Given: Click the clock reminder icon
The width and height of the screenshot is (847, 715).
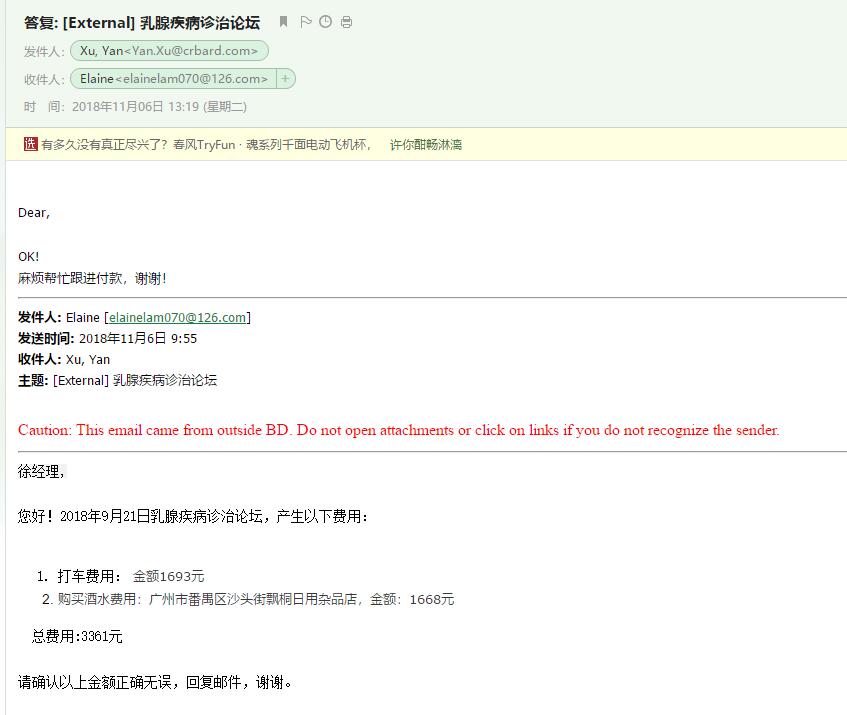Looking at the screenshot, I should tap(325, 22).
